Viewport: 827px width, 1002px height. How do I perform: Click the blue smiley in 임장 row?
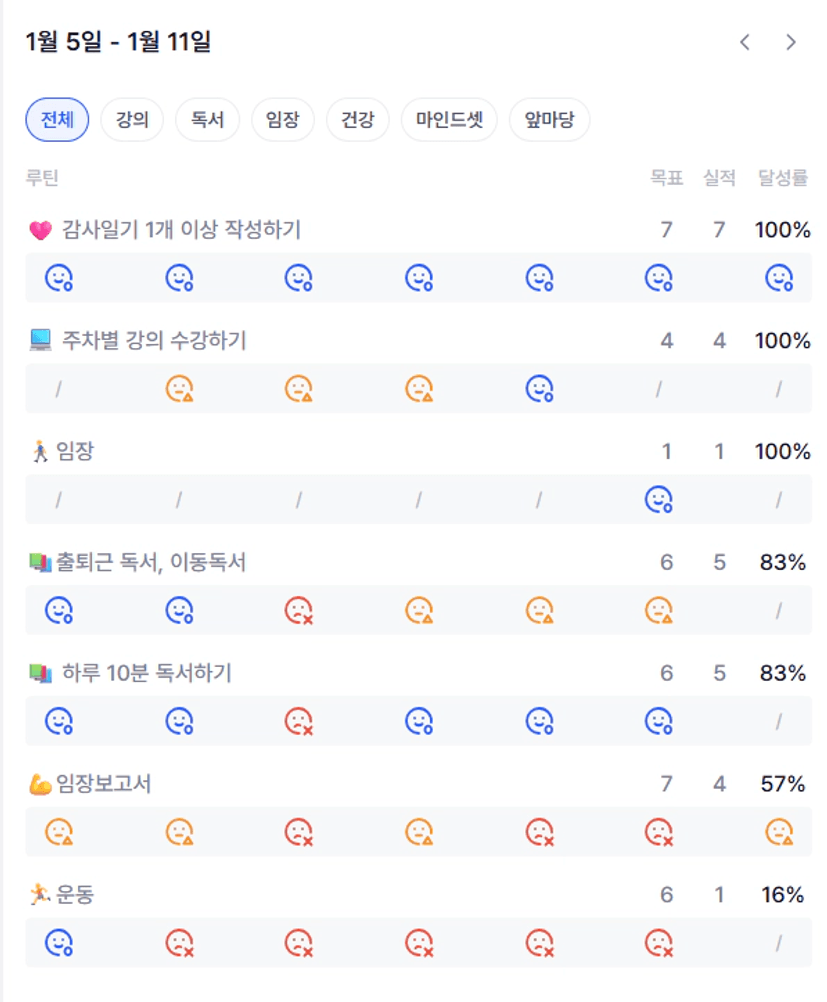point(659,499)
